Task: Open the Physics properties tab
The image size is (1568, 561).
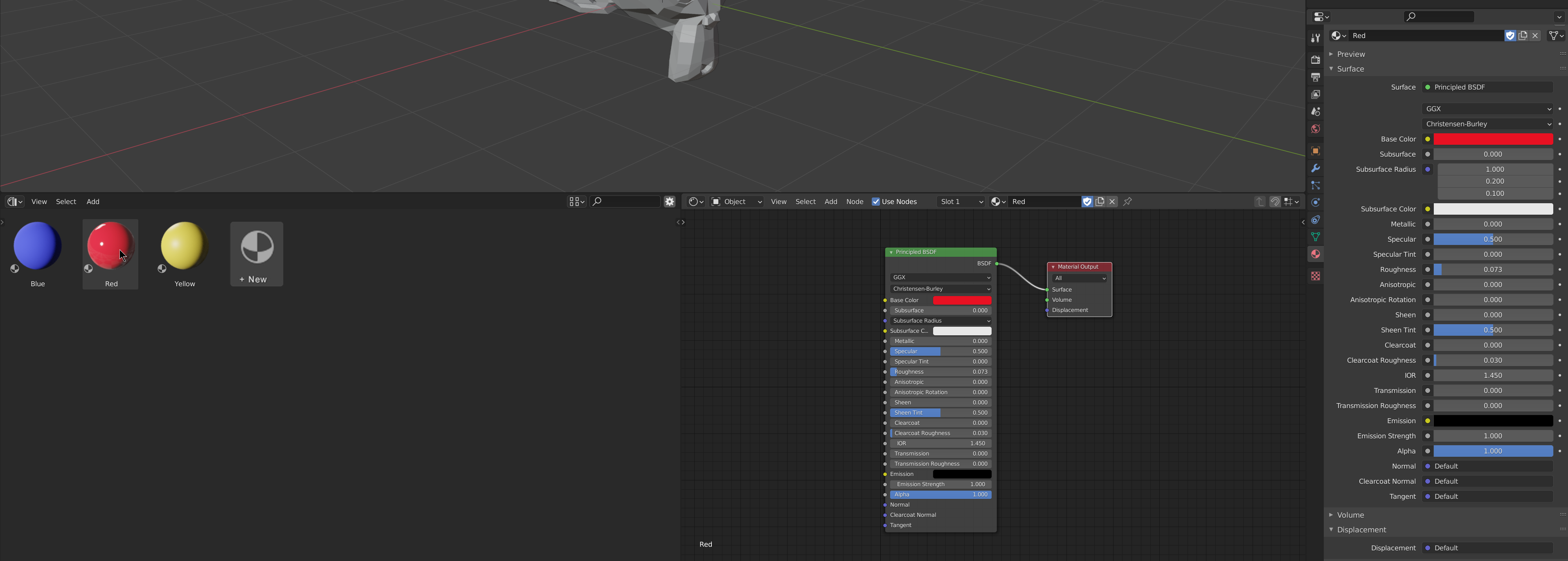Action: (1315, 203)
